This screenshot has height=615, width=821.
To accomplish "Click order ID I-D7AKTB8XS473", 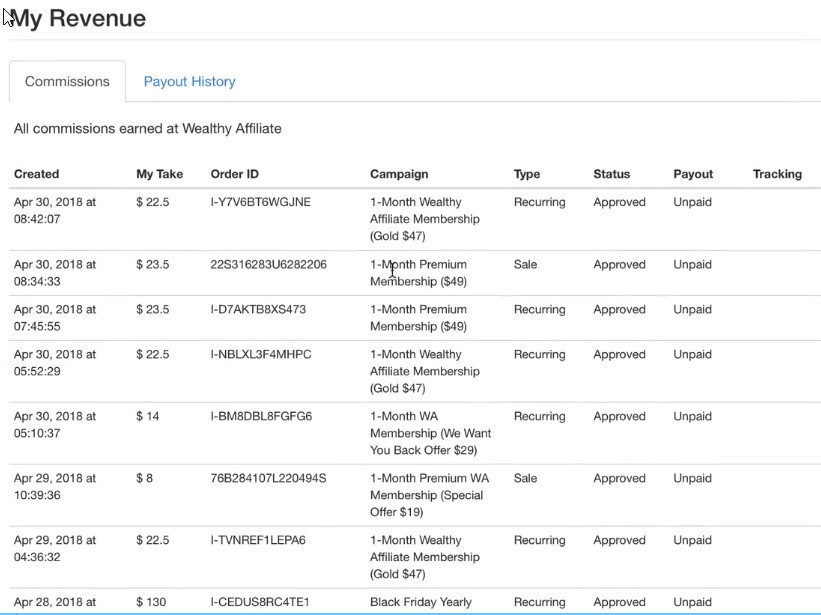I will (258, 309).
